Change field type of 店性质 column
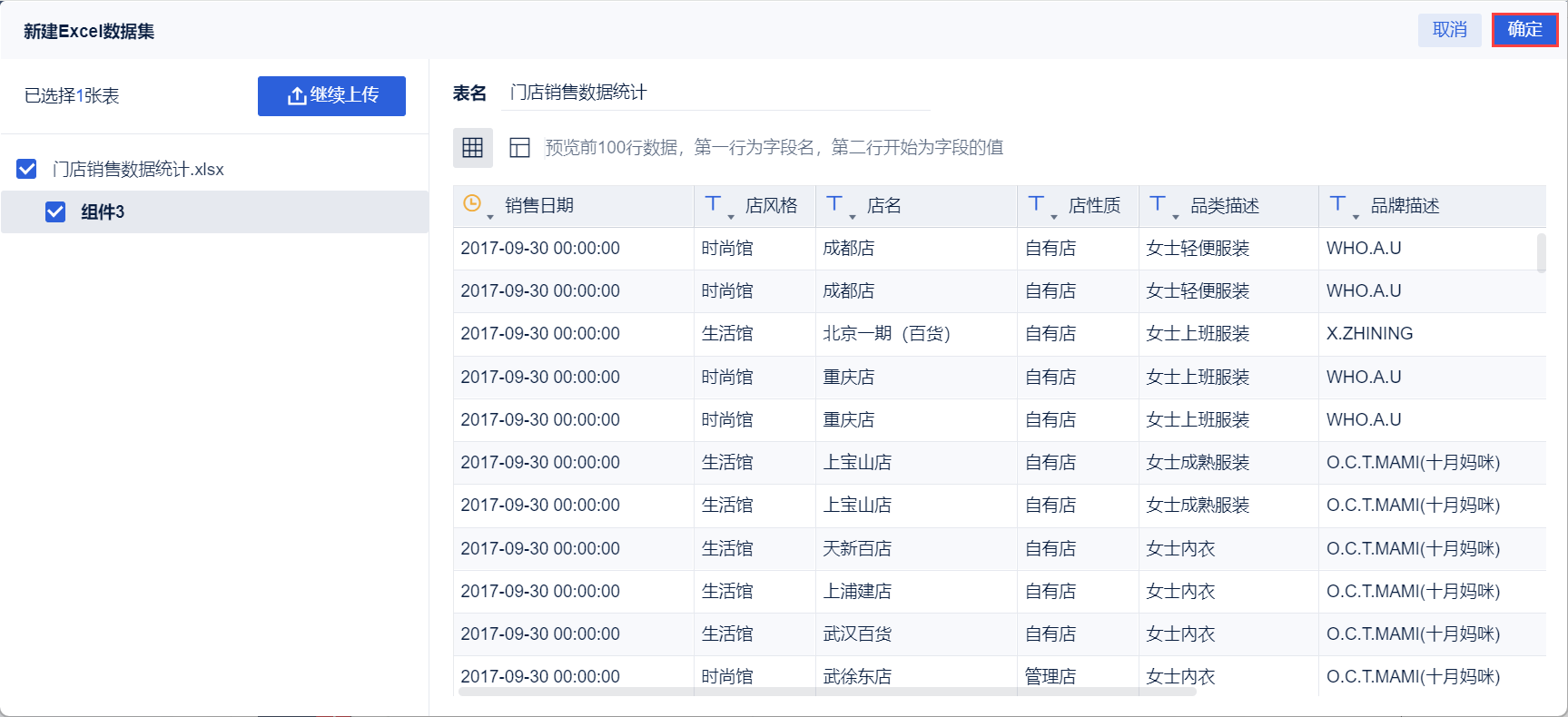This screenshot has height=717, width=1568. tap(1041, 206)
